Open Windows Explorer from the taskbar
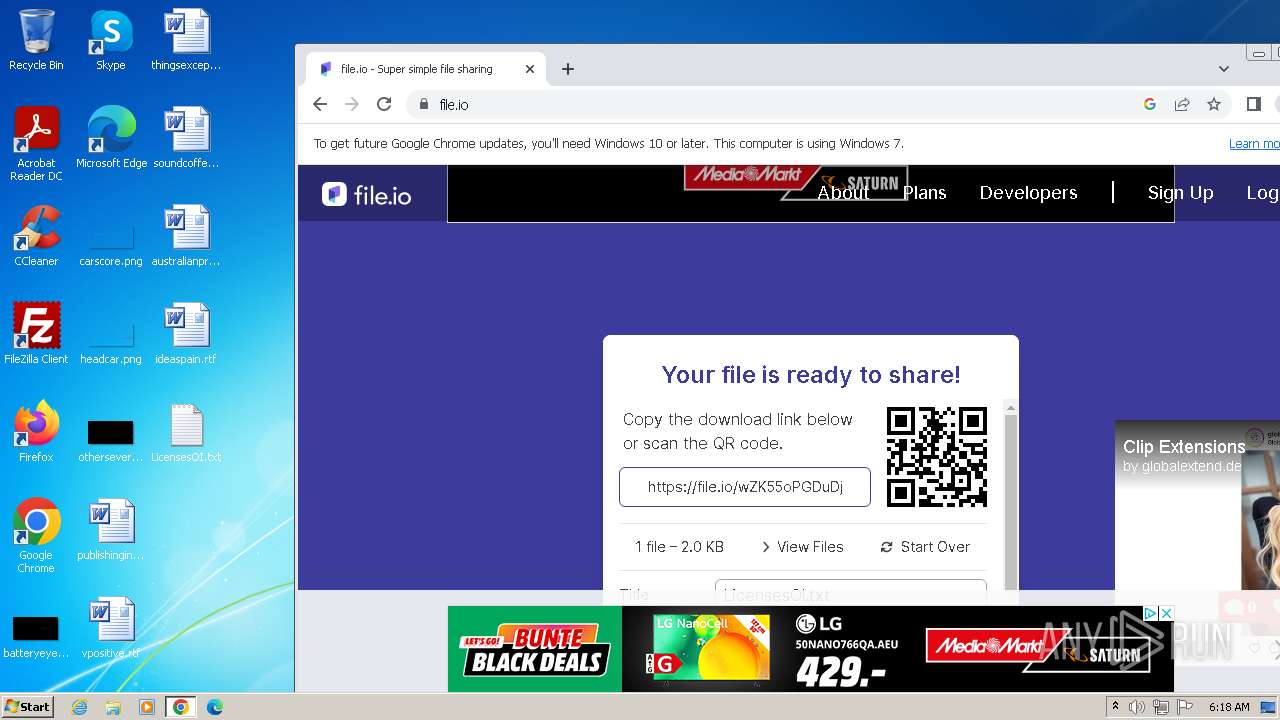The height and width of the screenshot is (720, 1280). 113,707
